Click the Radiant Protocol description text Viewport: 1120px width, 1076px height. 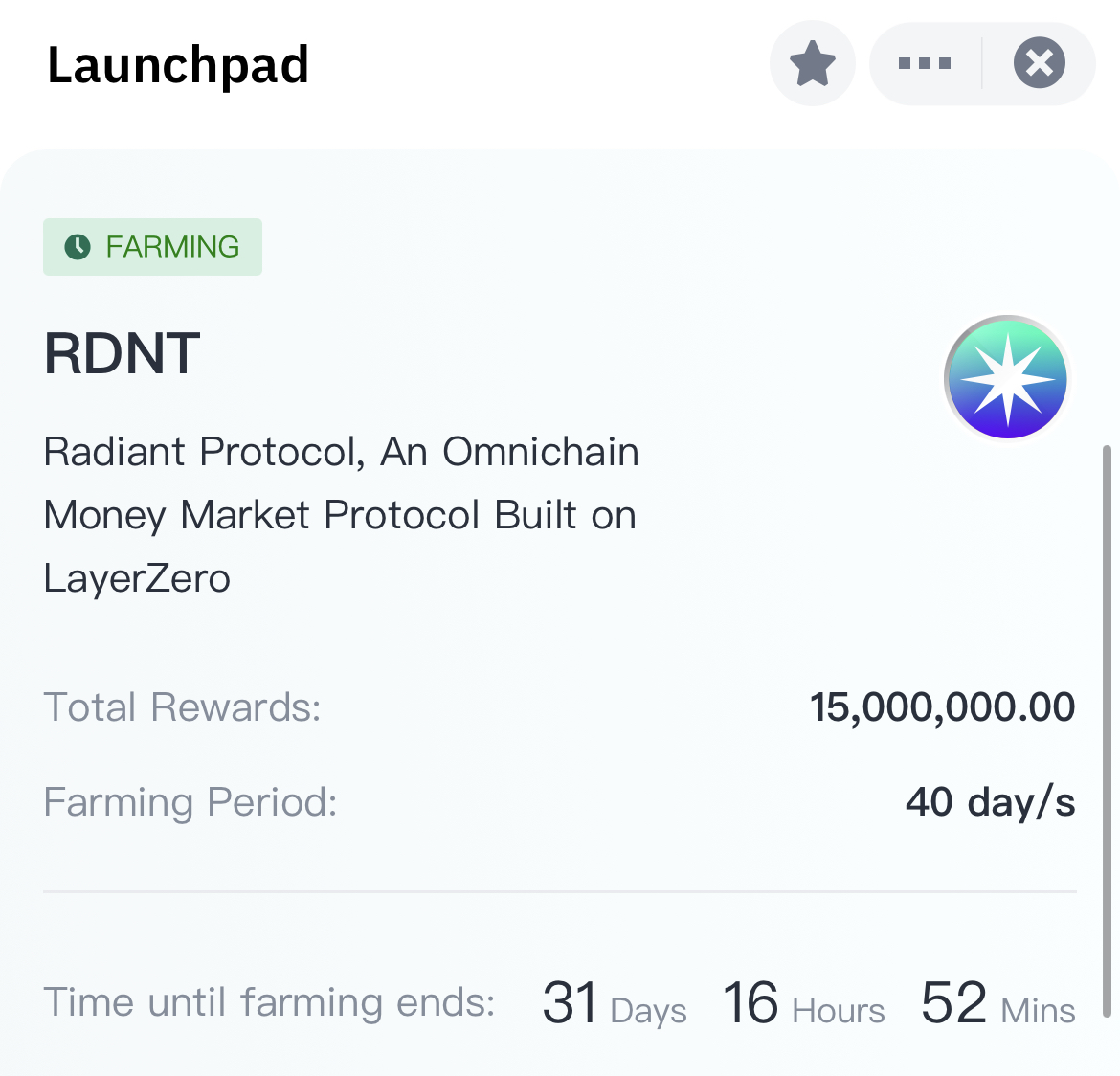(x=341, y=514)
